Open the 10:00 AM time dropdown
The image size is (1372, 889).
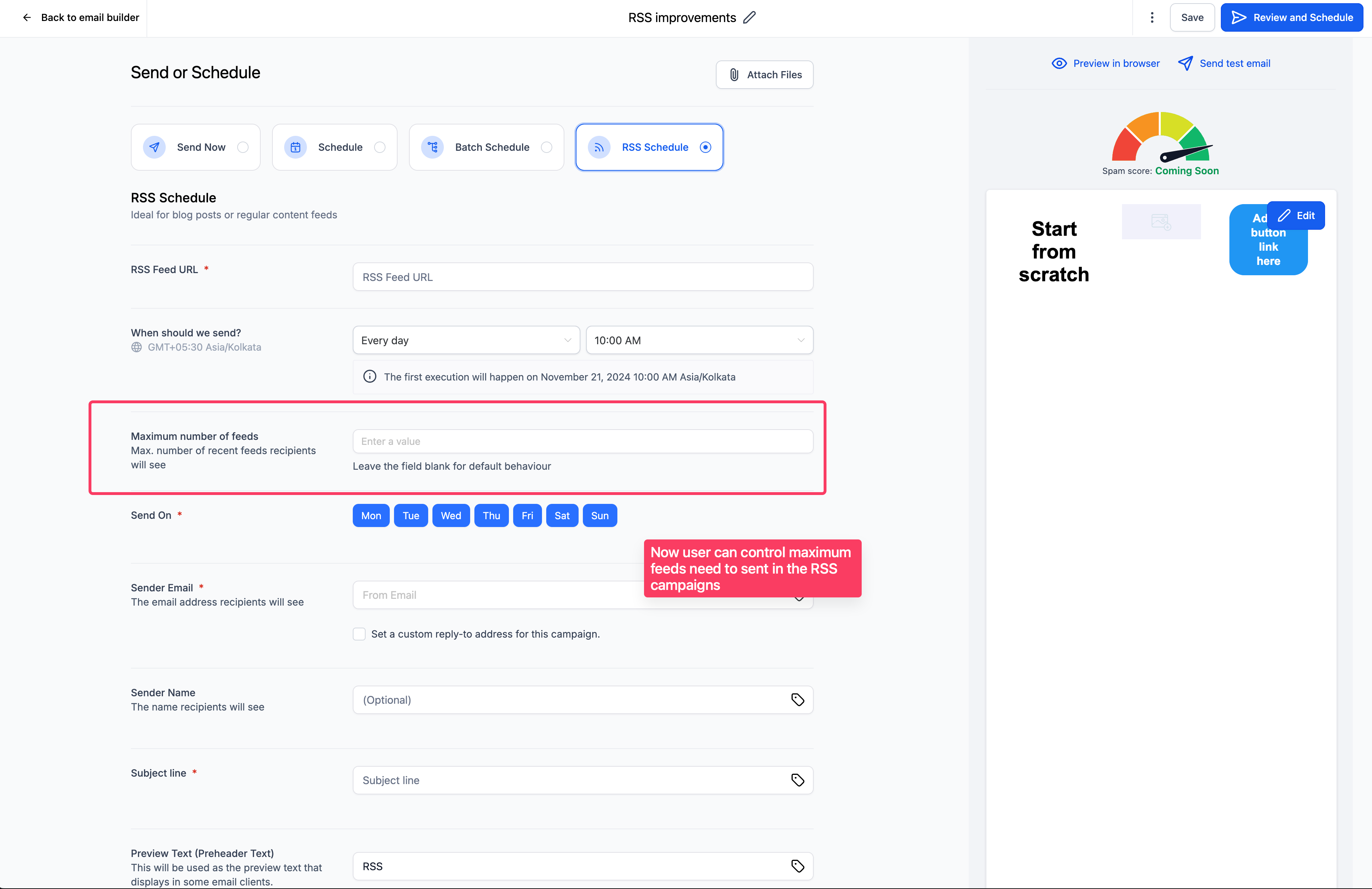(x=699, y=340)
